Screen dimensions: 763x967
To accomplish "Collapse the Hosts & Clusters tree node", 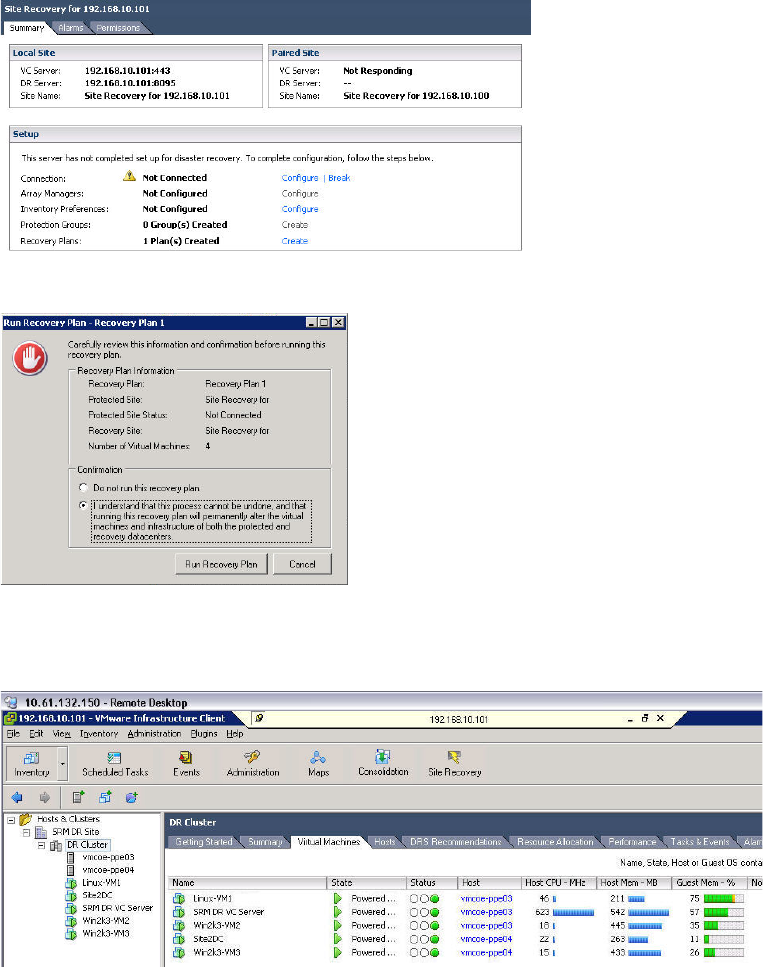I will pyautogui.click(x=11, y=820).
